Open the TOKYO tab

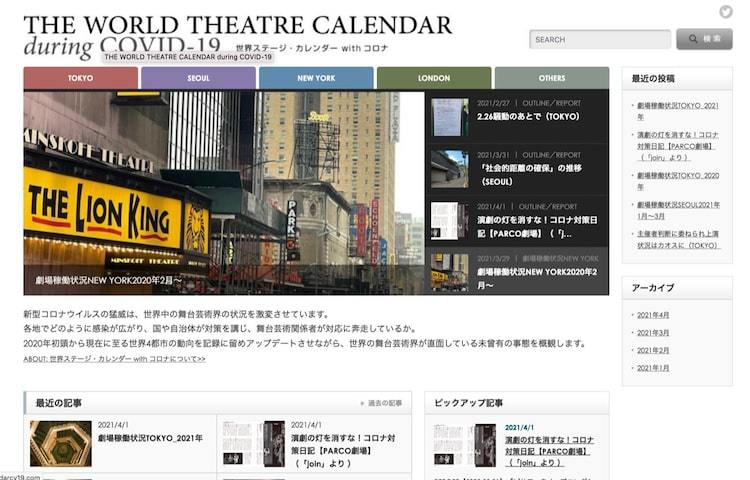tap(80, 78)
